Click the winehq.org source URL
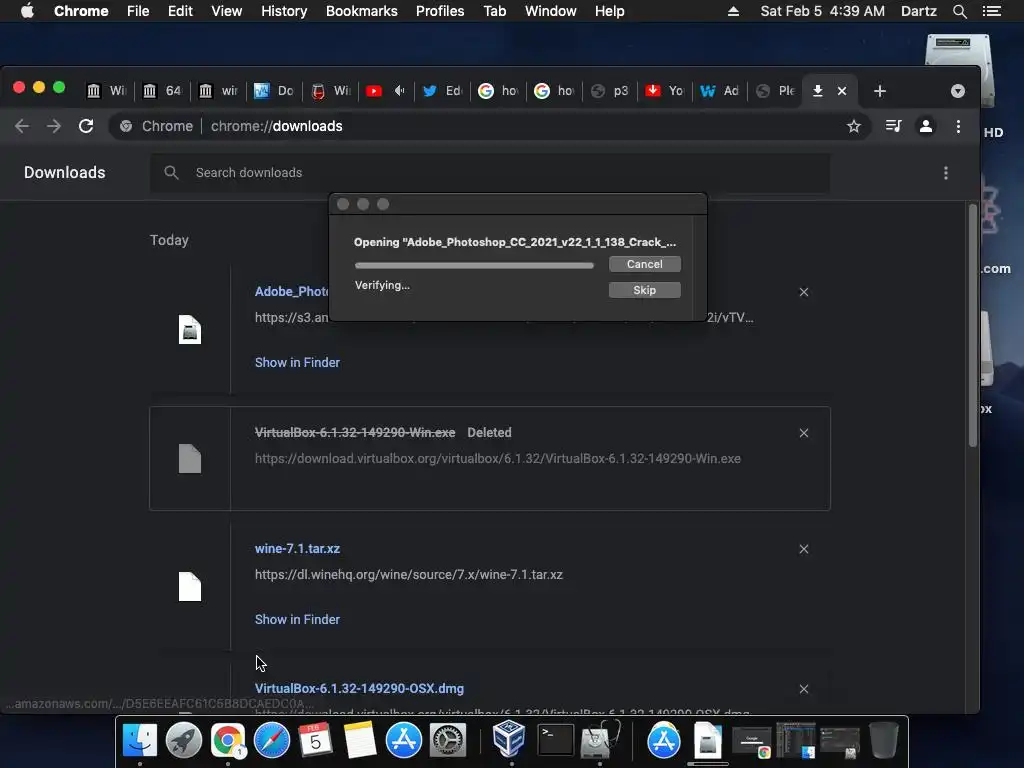 [409, 575]
